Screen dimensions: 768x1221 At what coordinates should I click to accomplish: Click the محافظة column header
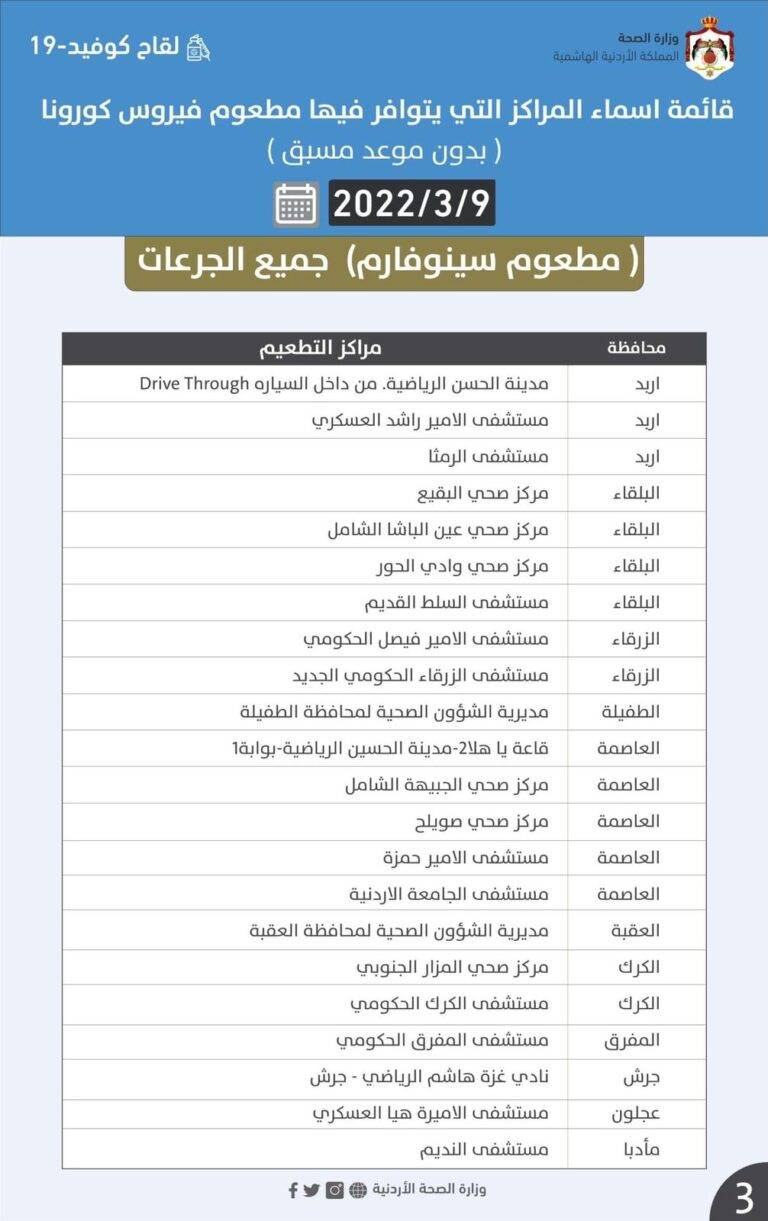click(636, 348)
